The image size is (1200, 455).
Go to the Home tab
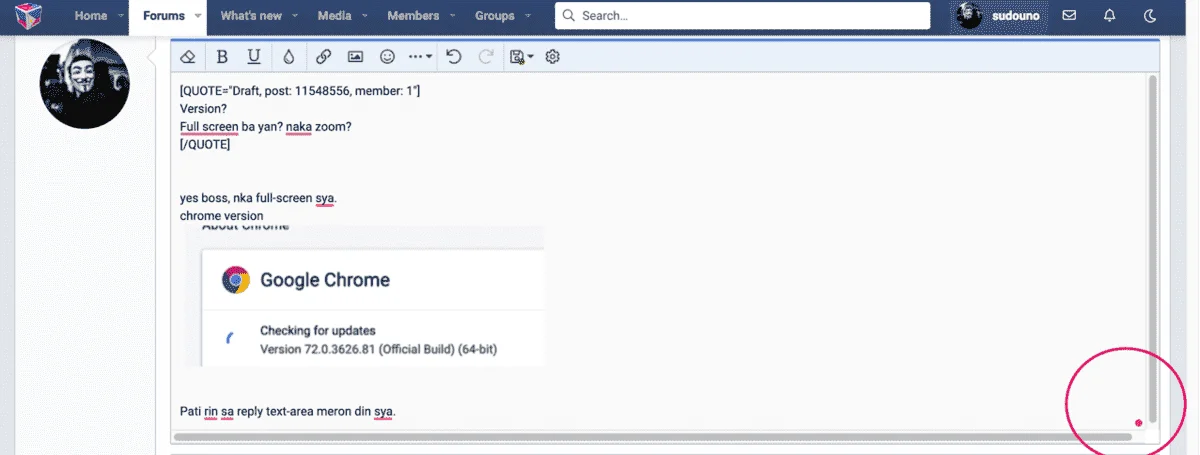pos(90,16)
